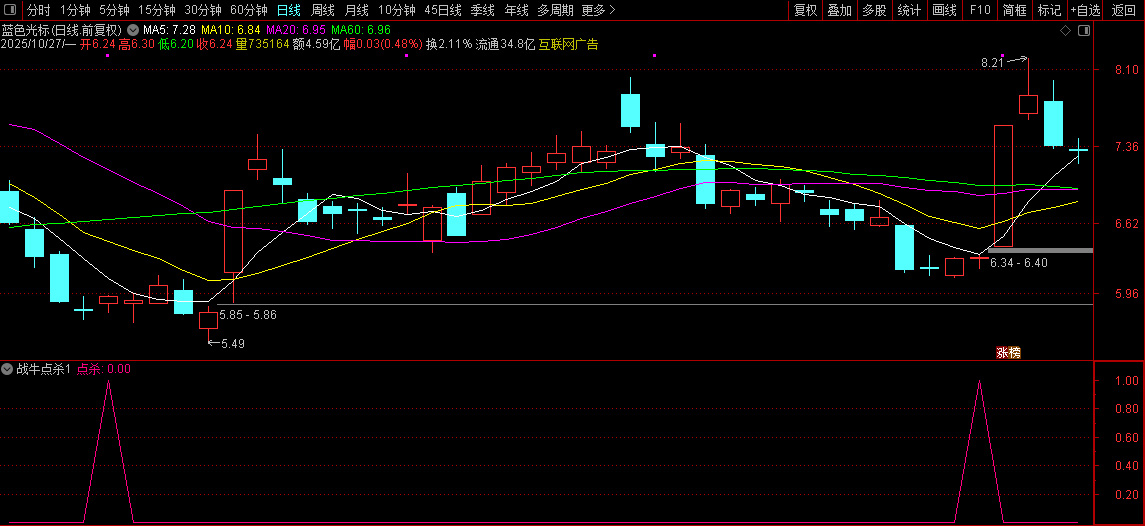The image size is (1145, 526).
Task: Click the 量735164 volume value
Action: point(262,45)
